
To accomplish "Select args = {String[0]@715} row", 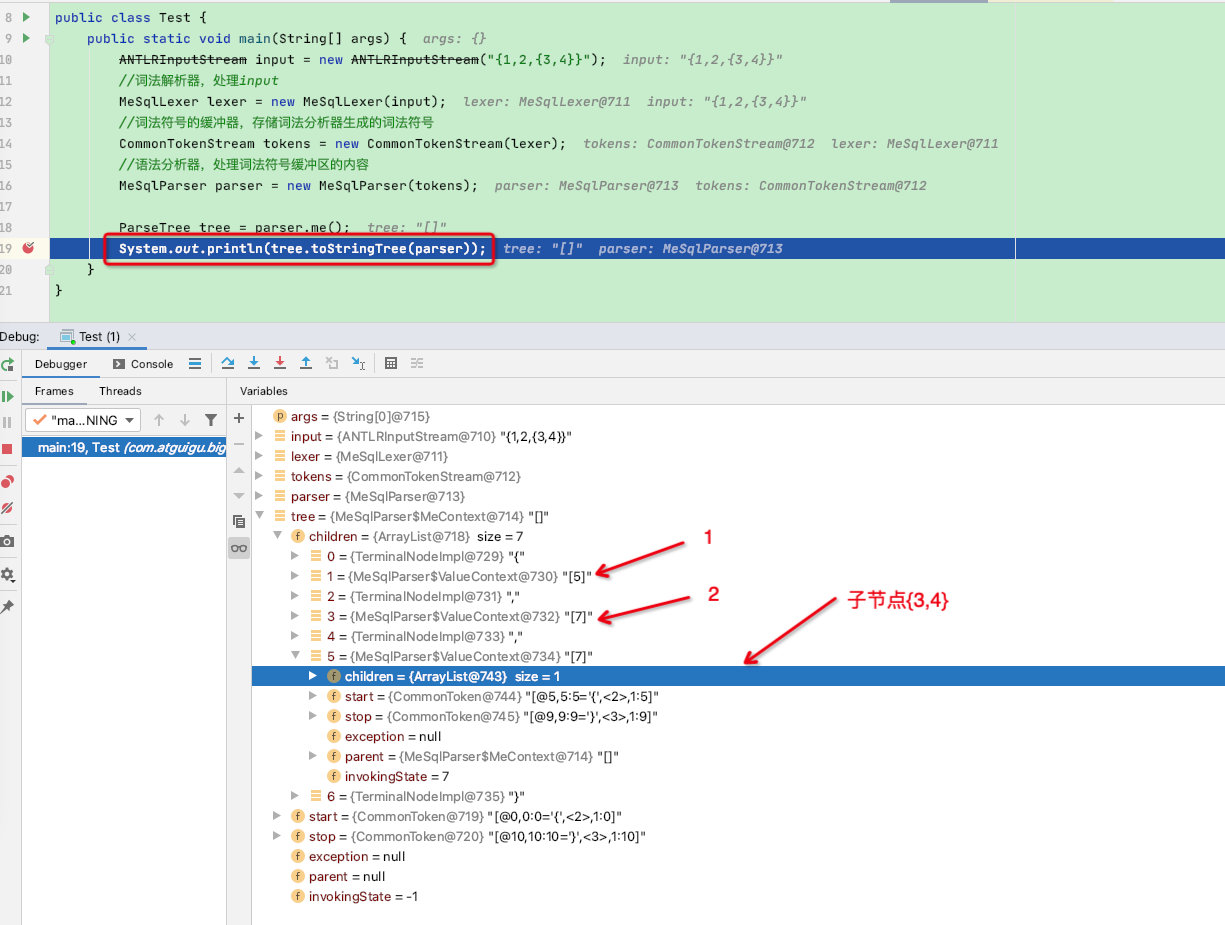I will (x=738, y=416).
